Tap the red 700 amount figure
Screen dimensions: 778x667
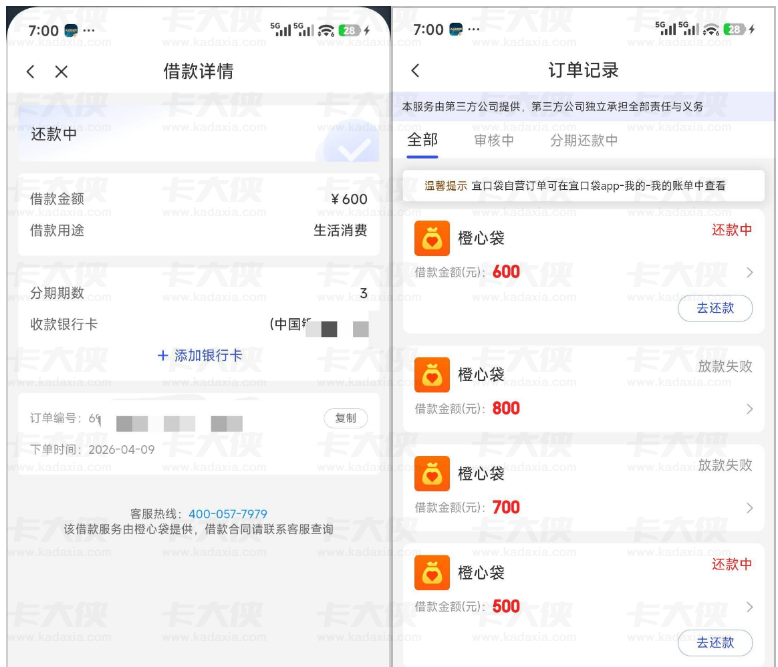pos(506,507)
